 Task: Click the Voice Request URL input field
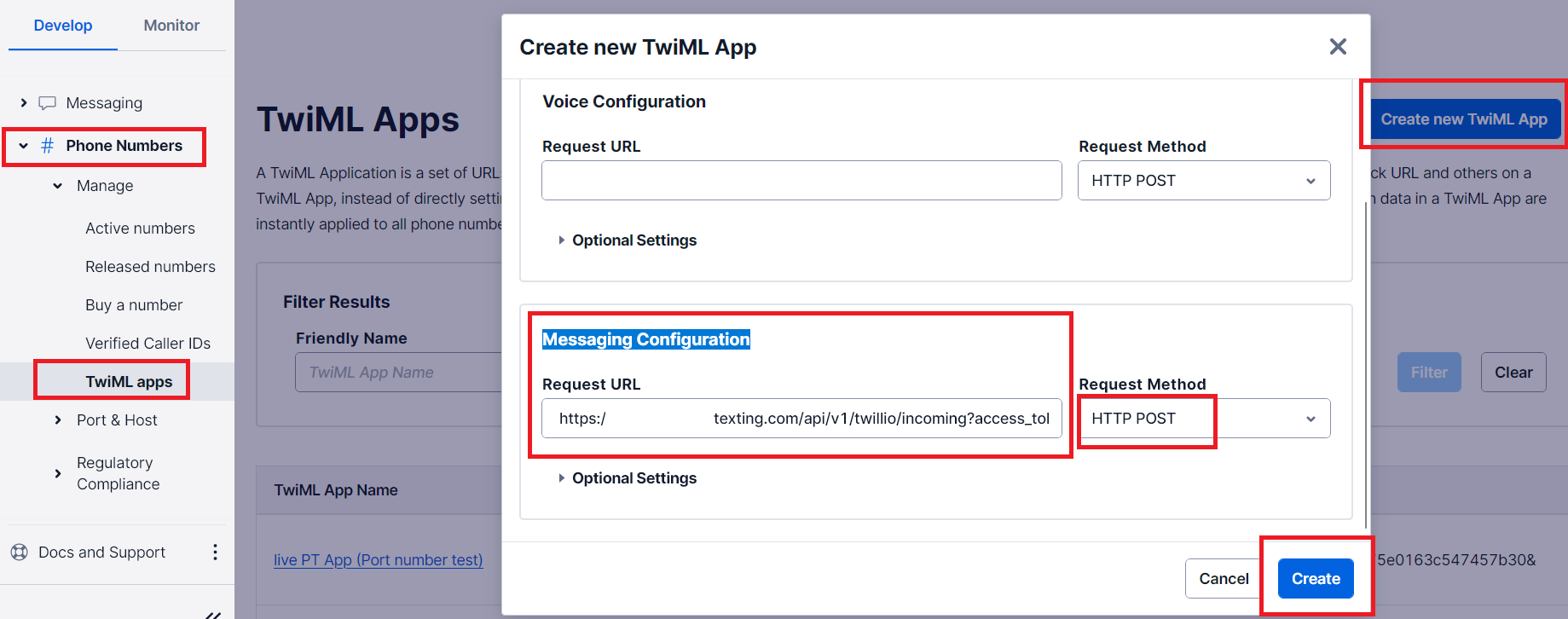click(801, 181)
